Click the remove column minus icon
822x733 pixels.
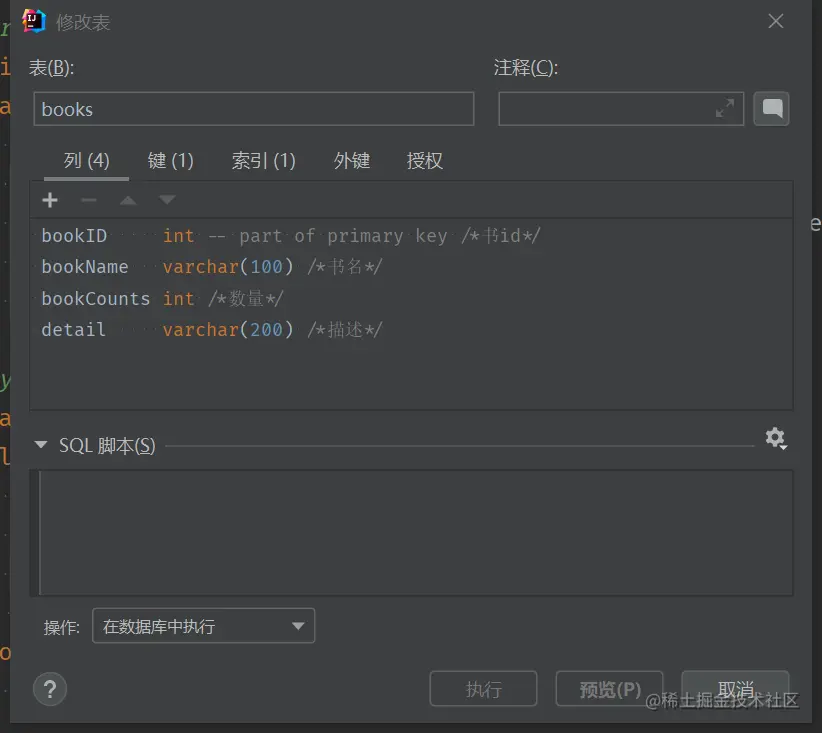(89, 200)
